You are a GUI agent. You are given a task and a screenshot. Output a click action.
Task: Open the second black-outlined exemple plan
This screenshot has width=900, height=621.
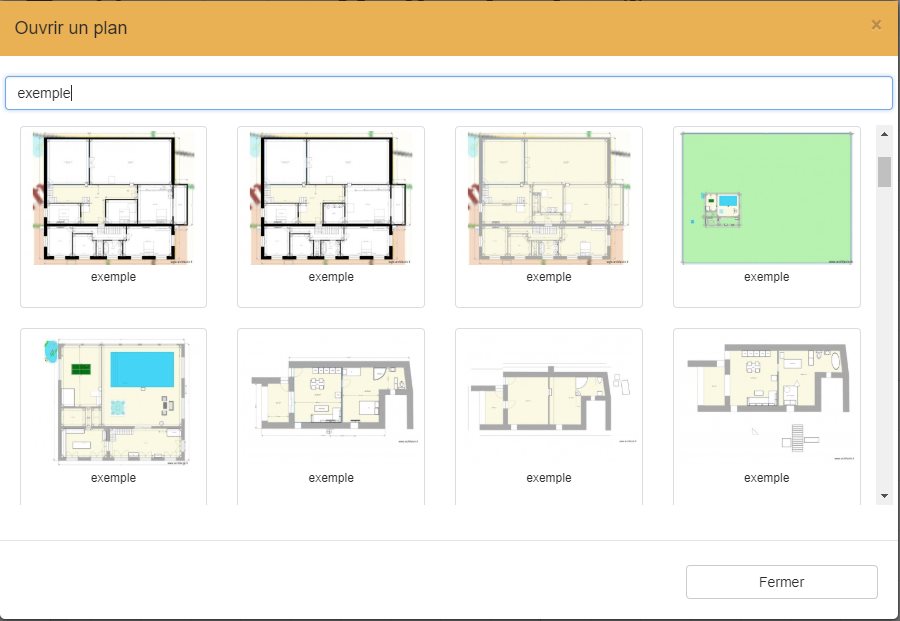tap(331, 197)
